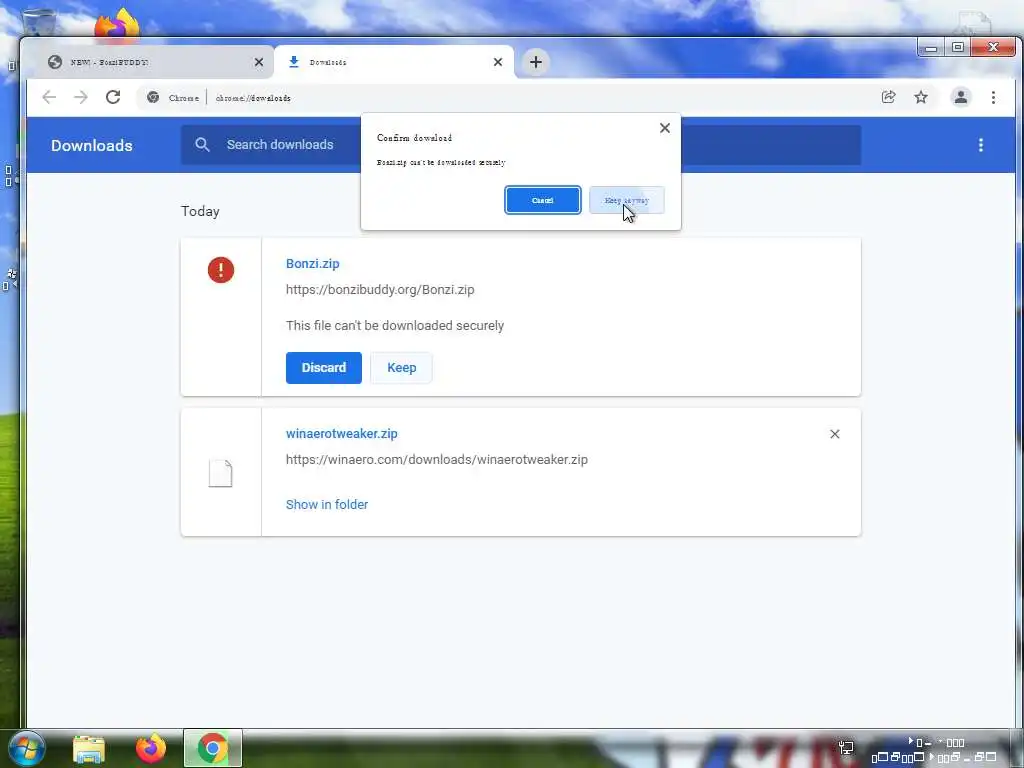The width and height of the screenshot is (1024, 768).
Task: Go forward in browser history
Action: click(80, 97)
